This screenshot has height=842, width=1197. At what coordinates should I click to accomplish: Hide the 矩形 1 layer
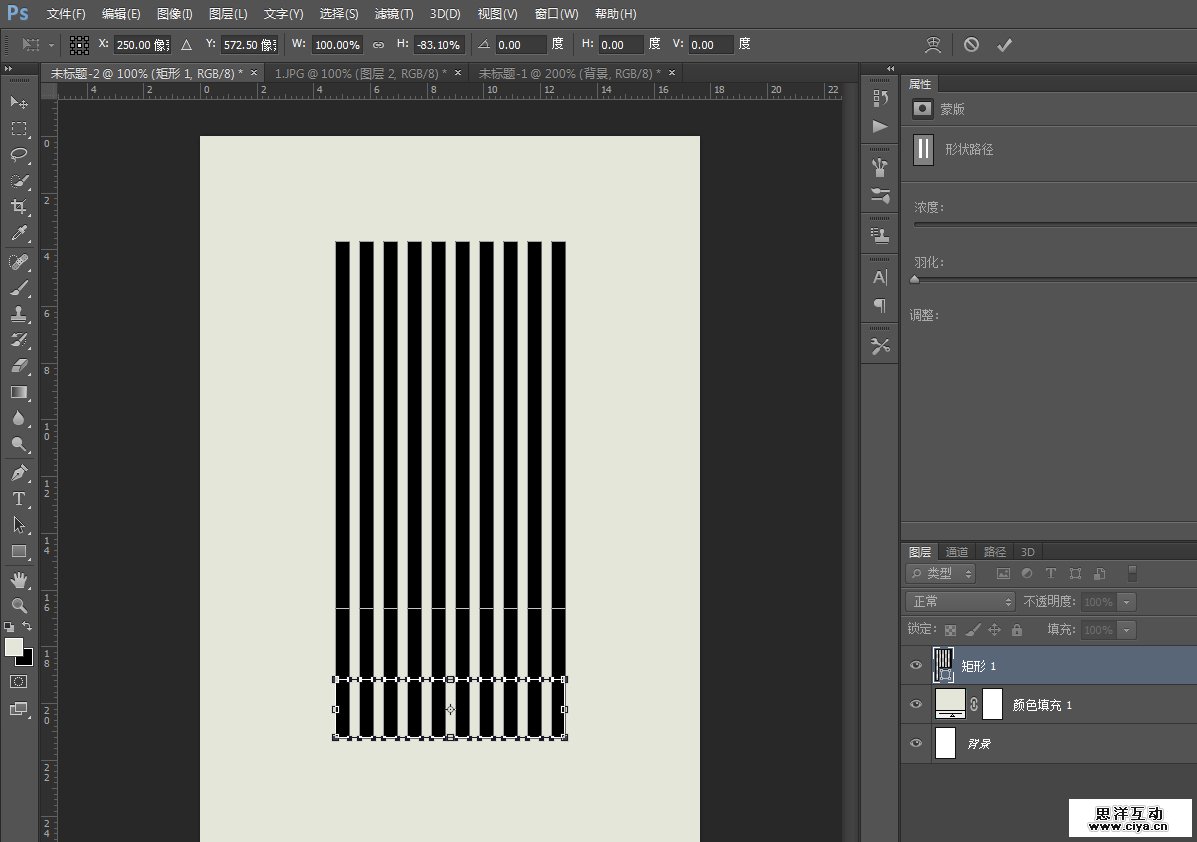click(916, 666)
